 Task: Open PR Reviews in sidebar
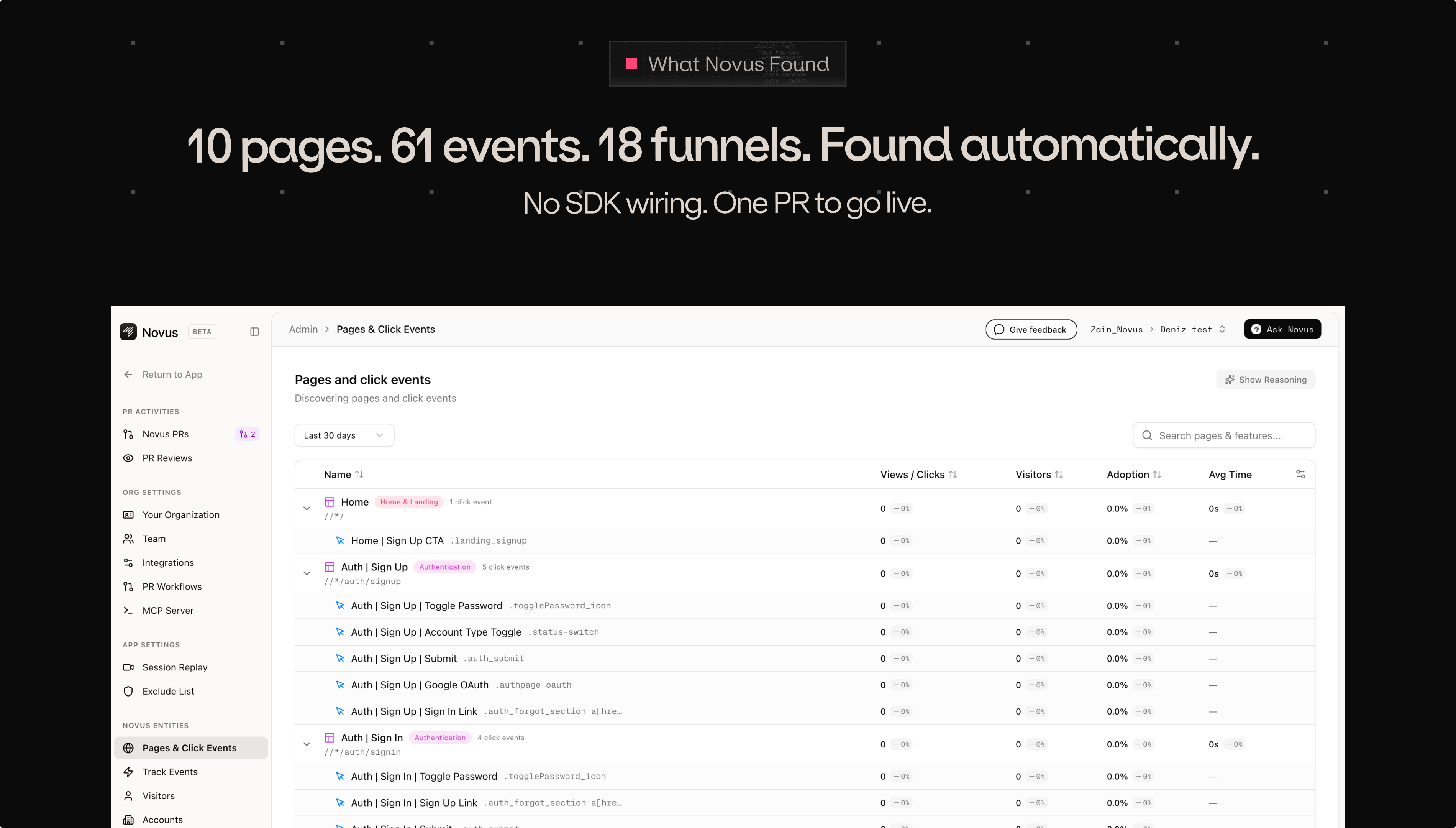[x=191, y=458]
